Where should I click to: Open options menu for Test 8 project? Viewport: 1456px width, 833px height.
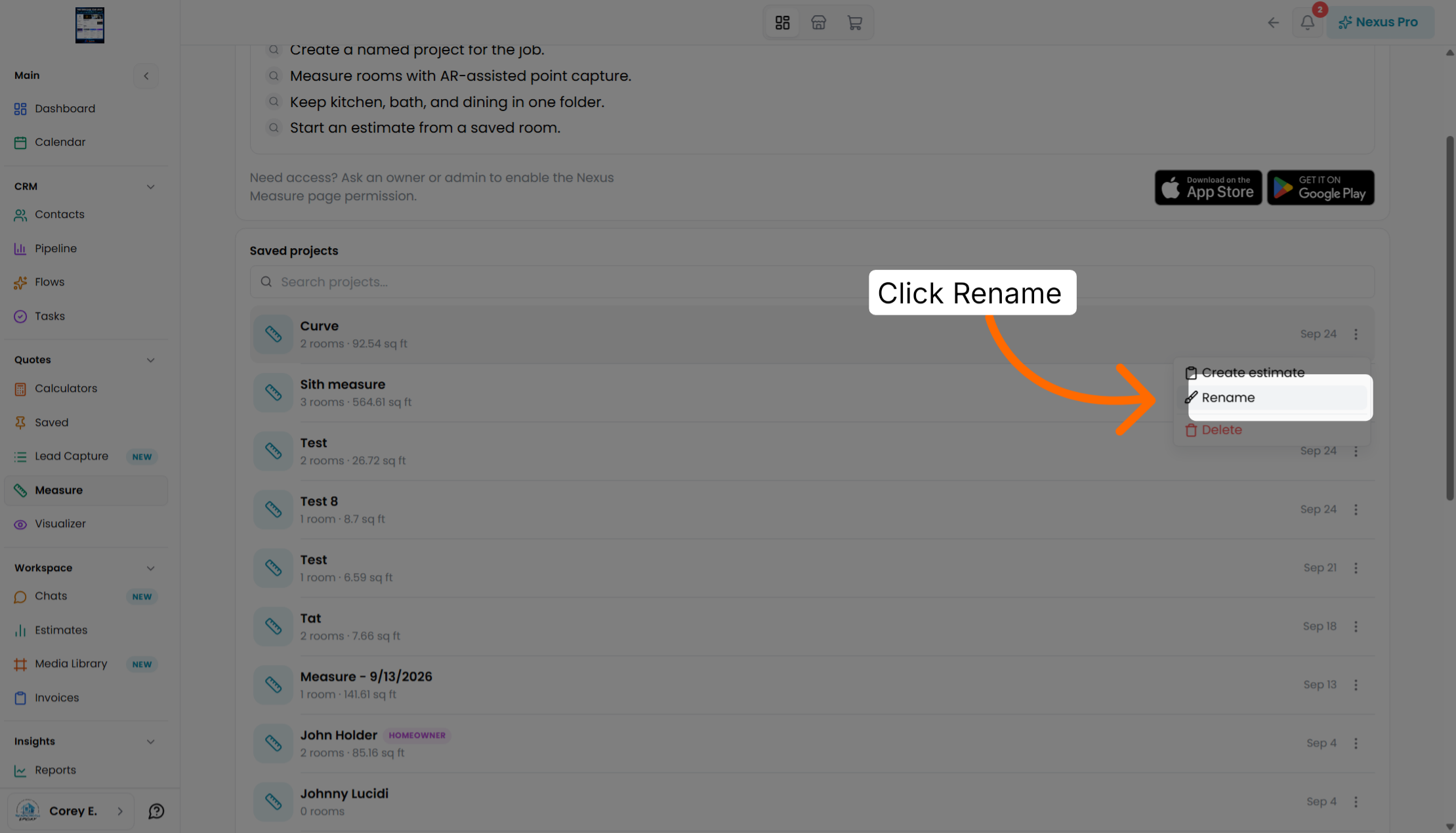(1356, 509)
